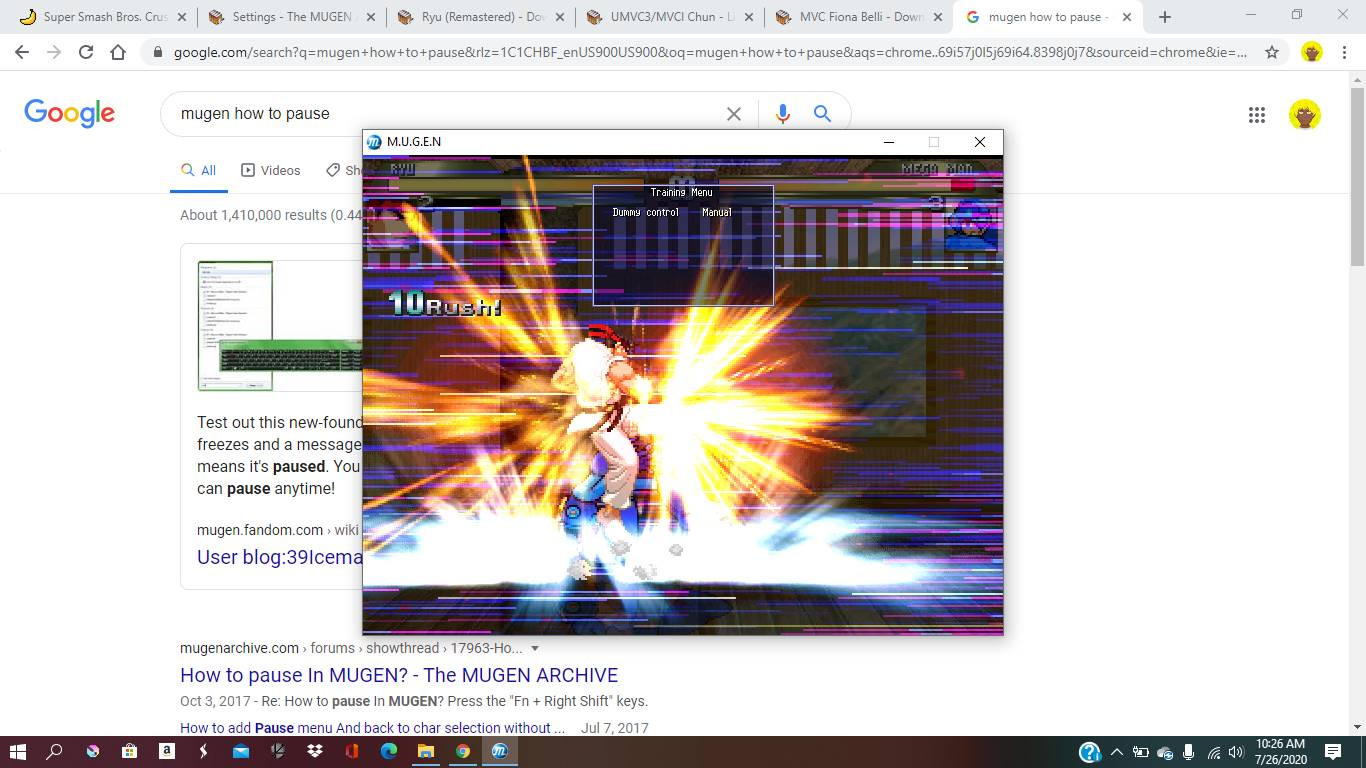Open How to pause In MUGEN? link
This screenshot has height=768, width=1366.
point(399,675)
